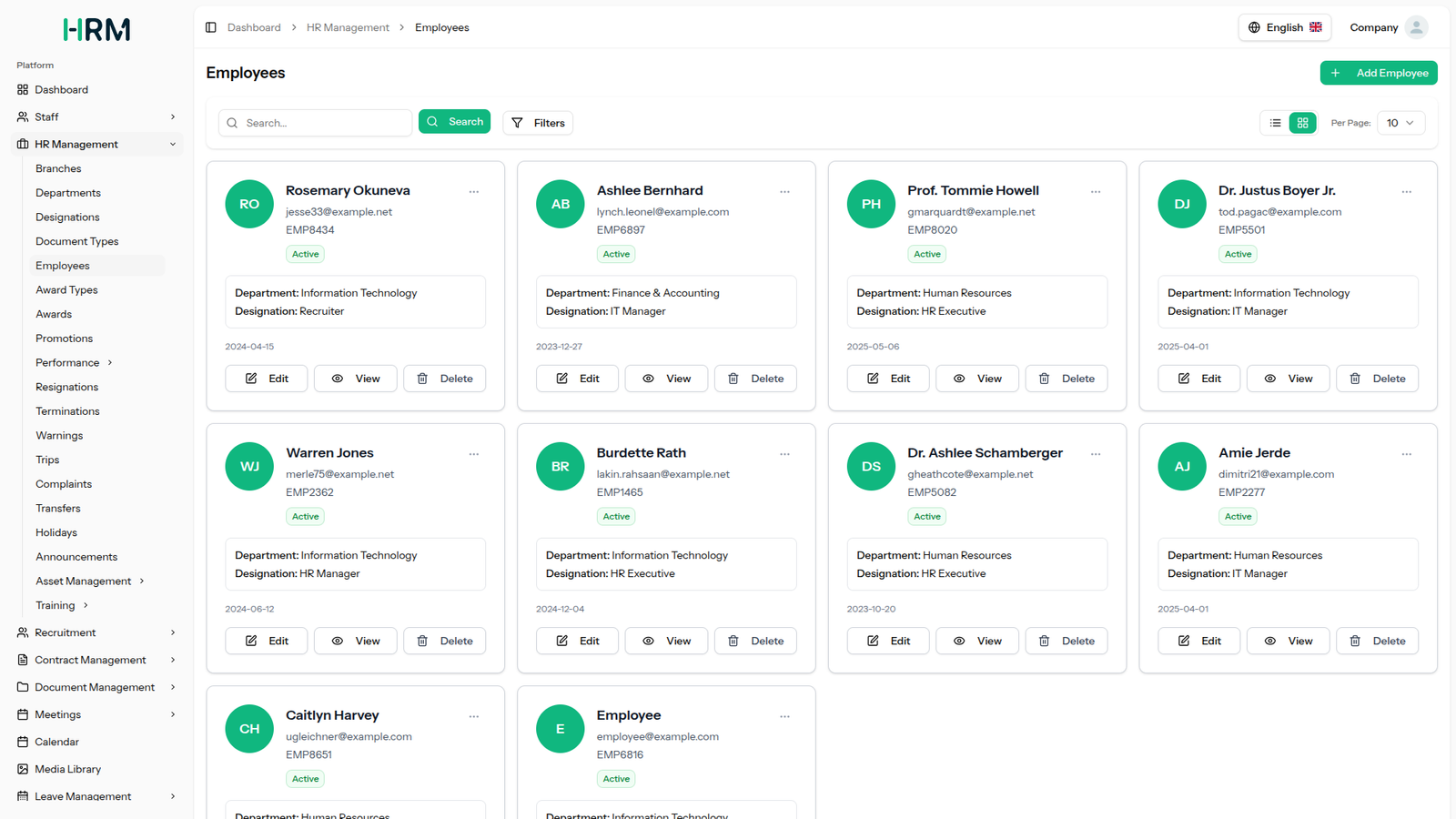View Dr. Ashlee Schamberger's profile
This screenshot has width=1456, height=819.
coord(977,641)
